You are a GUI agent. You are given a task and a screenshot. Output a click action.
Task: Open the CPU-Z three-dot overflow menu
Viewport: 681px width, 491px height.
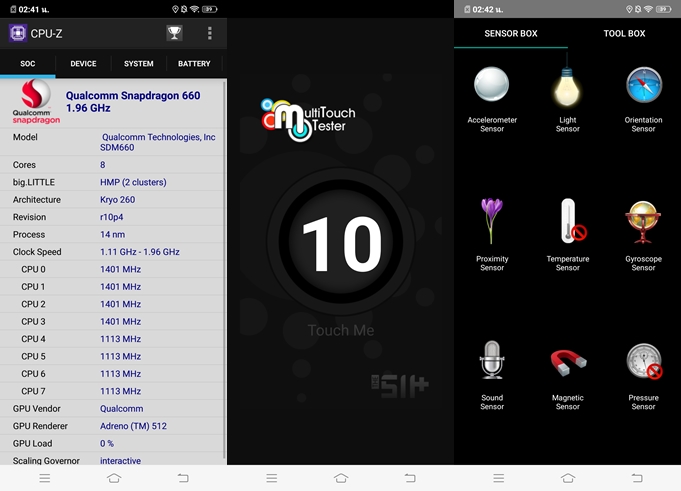pos(210,33)
